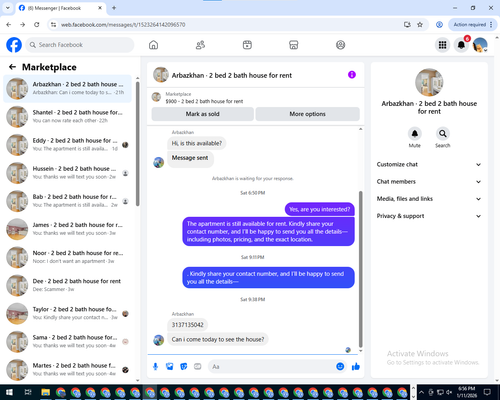Image resolution: width=500 pixels, height=400 pixels.
Task: Click "Can i come today to see the house?" message
Action: (x=218, y=339)
